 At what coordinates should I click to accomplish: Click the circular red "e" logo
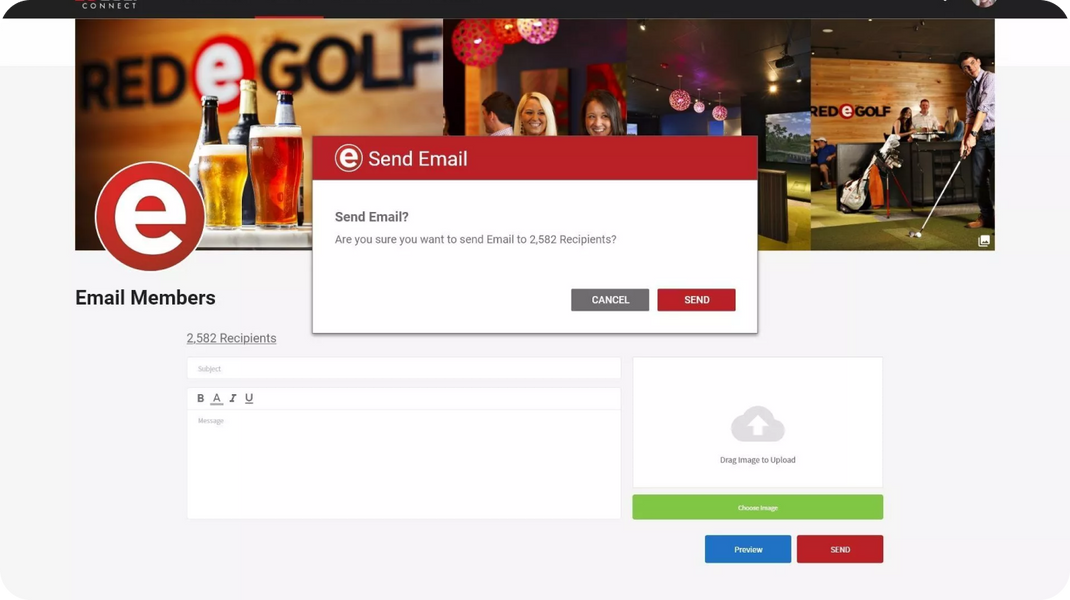(148, 216)
